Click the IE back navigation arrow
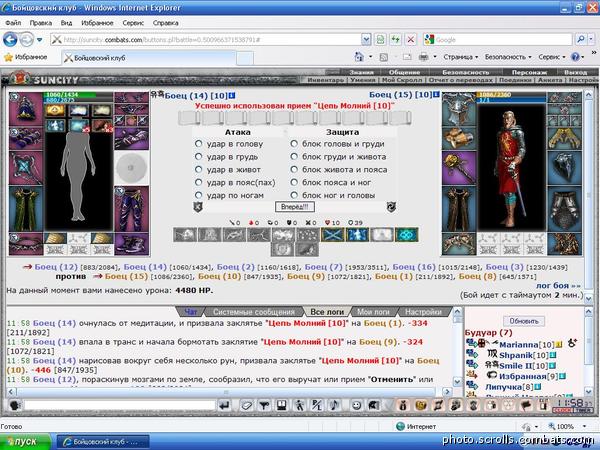 click(x=10, y=39)
